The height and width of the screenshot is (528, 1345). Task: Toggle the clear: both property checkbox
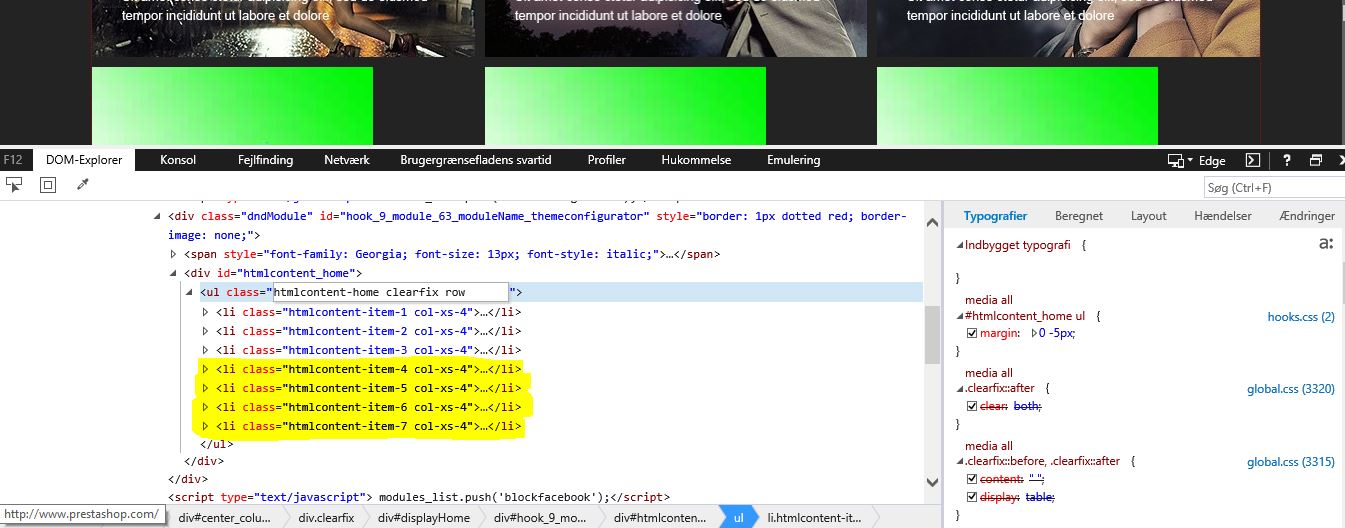(x=972, y=406)
